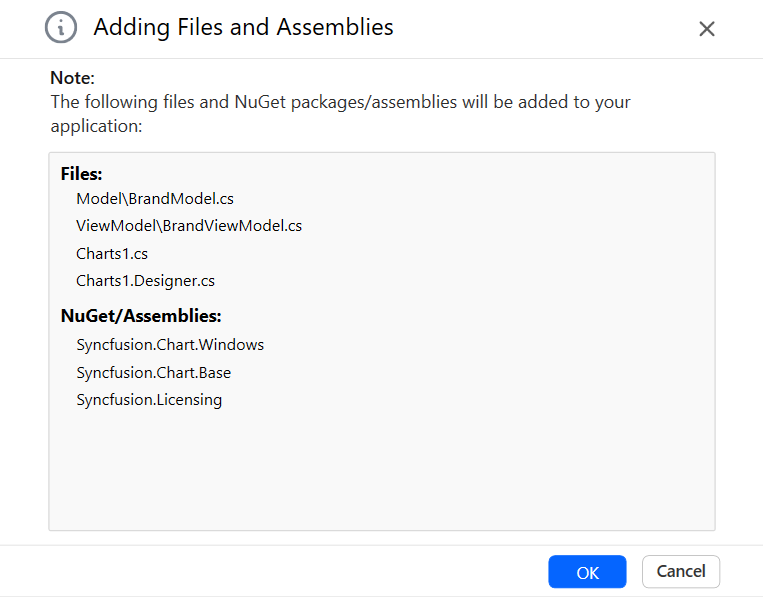Click the info icon beside dialog title
This screenshot has width=763, height=597.
[61, 27]
